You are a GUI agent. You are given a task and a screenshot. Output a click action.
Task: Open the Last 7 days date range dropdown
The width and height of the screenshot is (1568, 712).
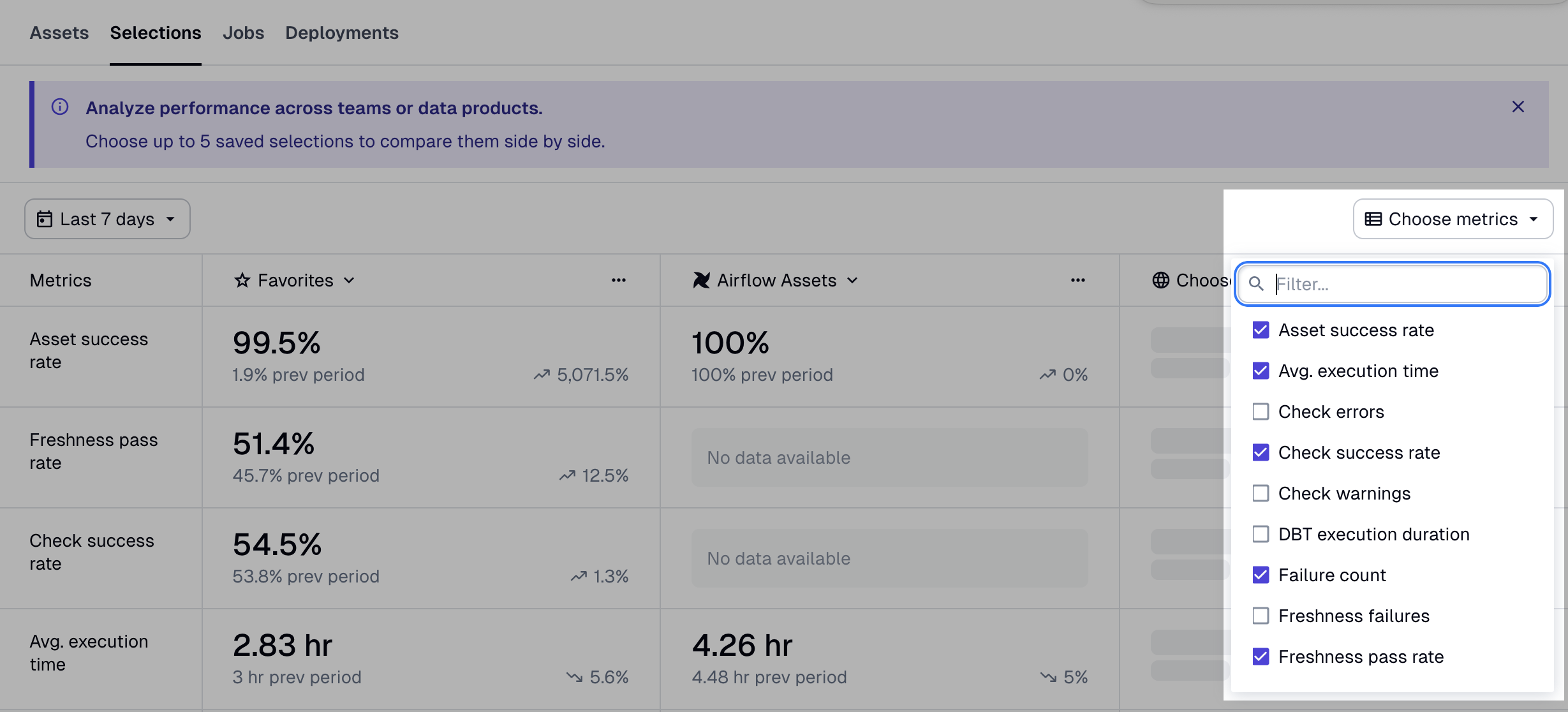(107, 219)
